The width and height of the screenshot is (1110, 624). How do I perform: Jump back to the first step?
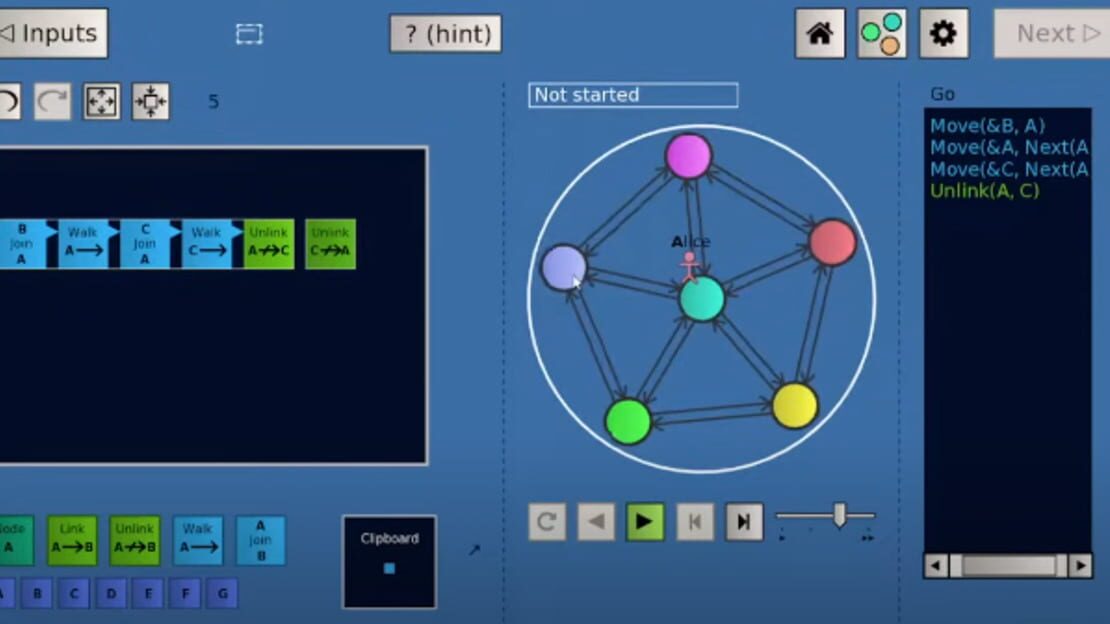click(694, 522)
